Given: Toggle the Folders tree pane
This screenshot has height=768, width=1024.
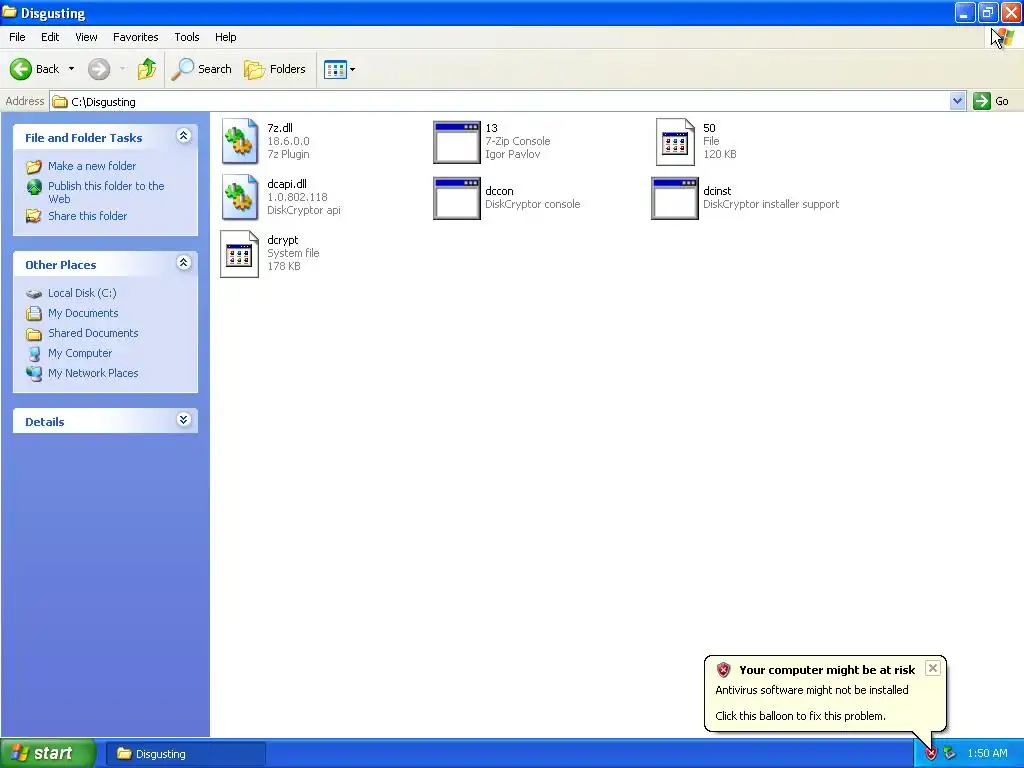Looking at the screenshot, I should click(275, 69).
